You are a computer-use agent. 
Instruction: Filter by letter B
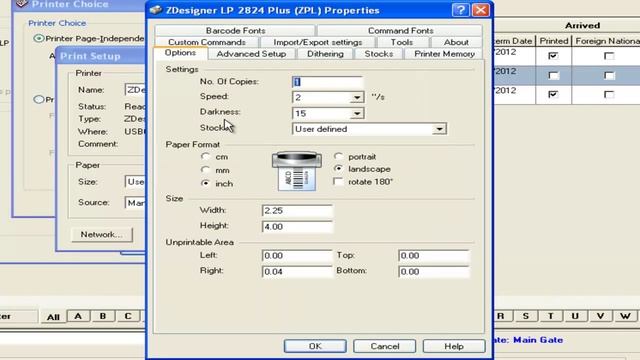tap(103, 316)
